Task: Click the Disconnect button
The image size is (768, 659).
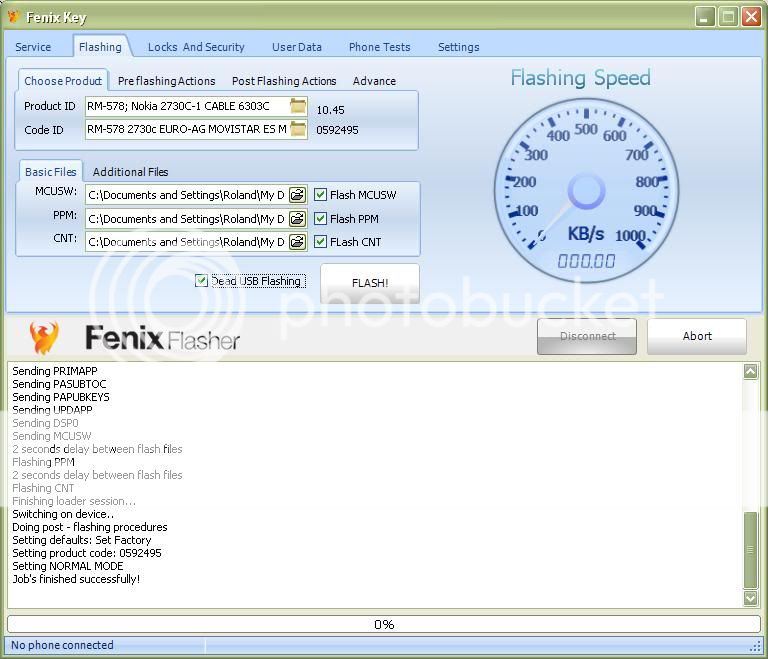Action: [x=587, y=336]
